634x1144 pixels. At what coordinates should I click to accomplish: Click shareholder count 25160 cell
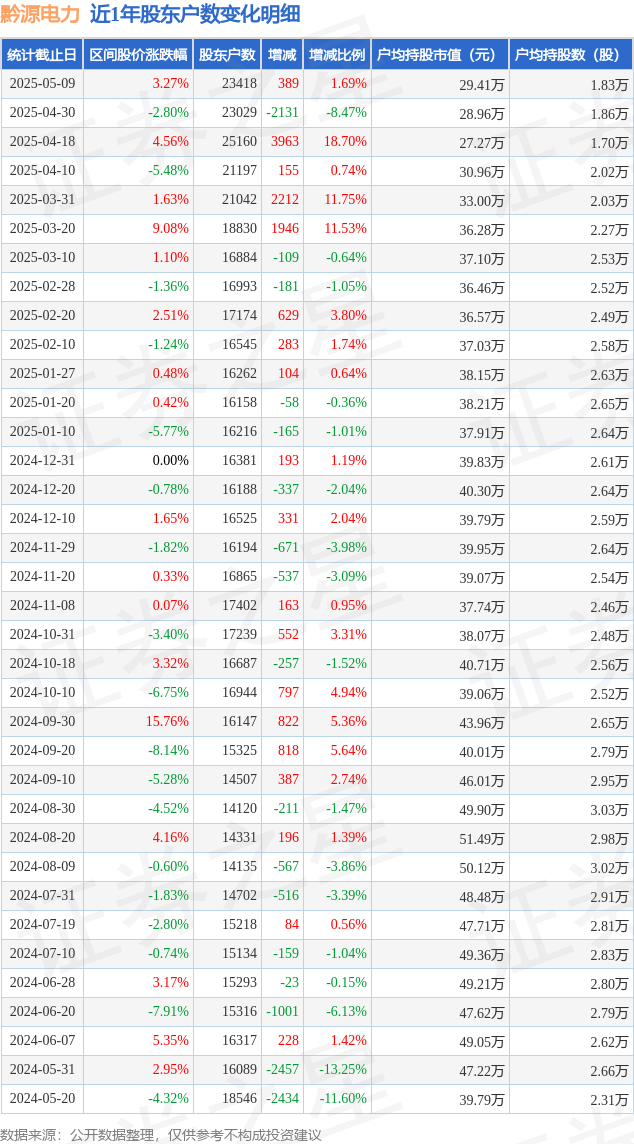(x=239, y=142)
